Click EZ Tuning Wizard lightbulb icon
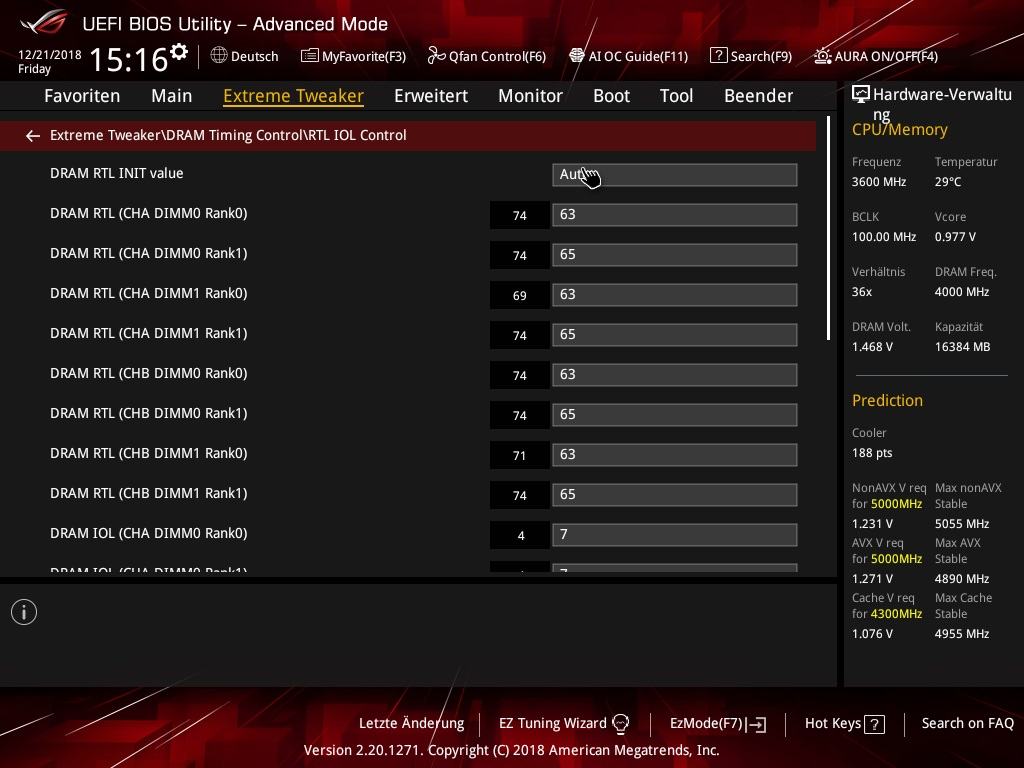This screenshot has width=1024, height=768. click(x=620, y=723)
